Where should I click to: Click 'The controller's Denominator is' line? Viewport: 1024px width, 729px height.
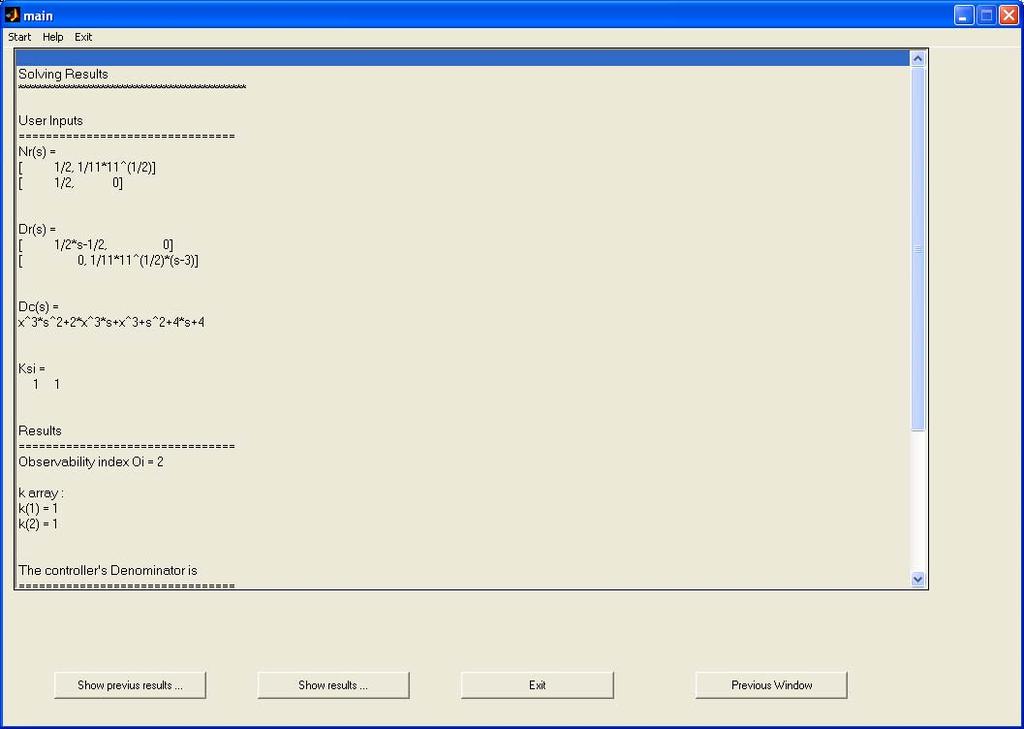(x=462, y=570)
